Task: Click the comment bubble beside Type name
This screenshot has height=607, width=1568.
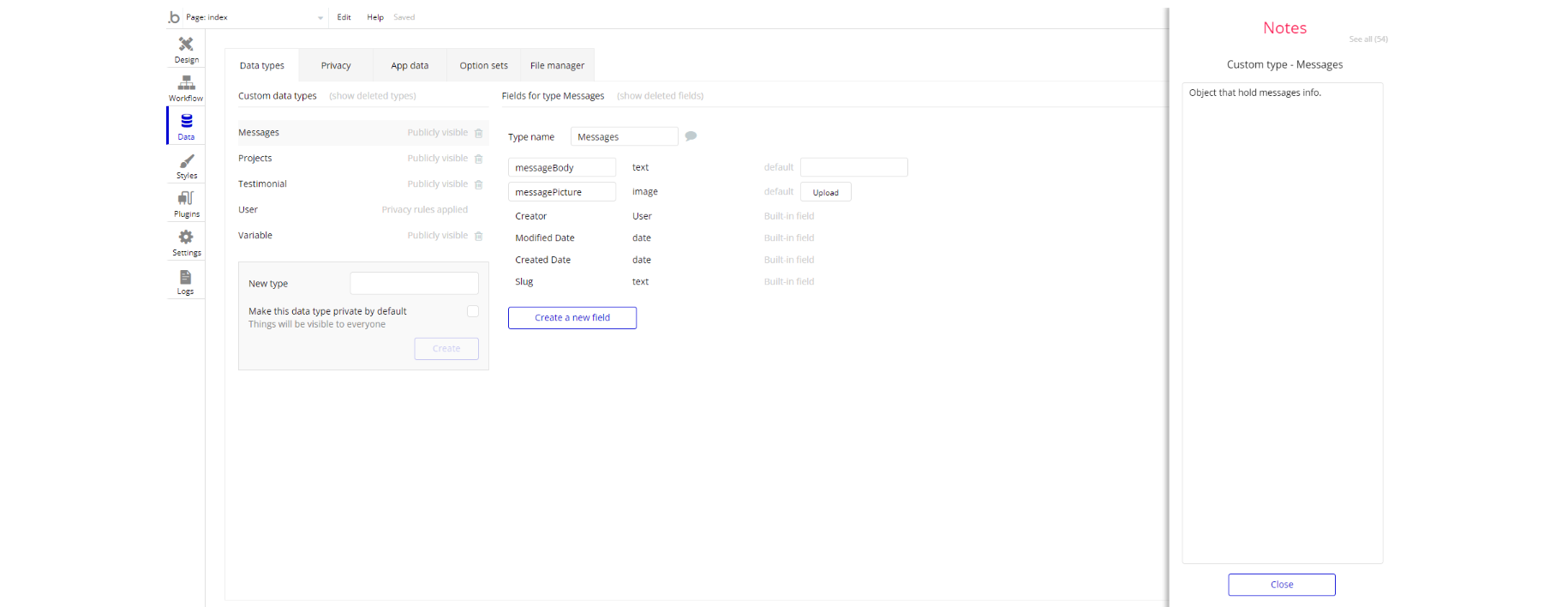Action: [691, 136]
